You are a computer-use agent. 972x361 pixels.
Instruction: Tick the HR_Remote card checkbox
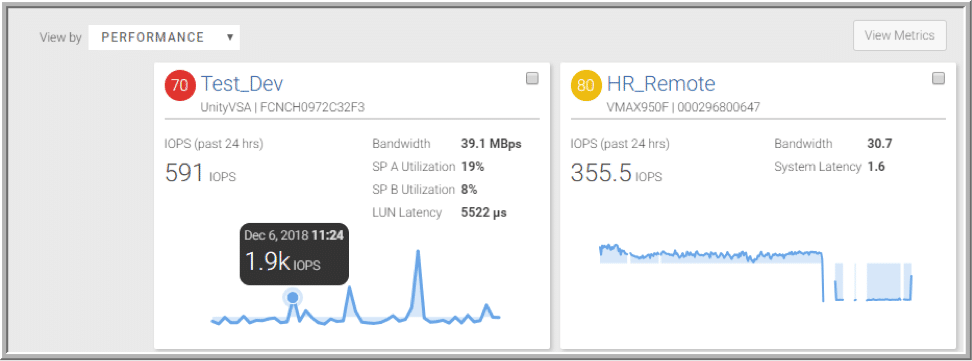[x=939, y=78]
